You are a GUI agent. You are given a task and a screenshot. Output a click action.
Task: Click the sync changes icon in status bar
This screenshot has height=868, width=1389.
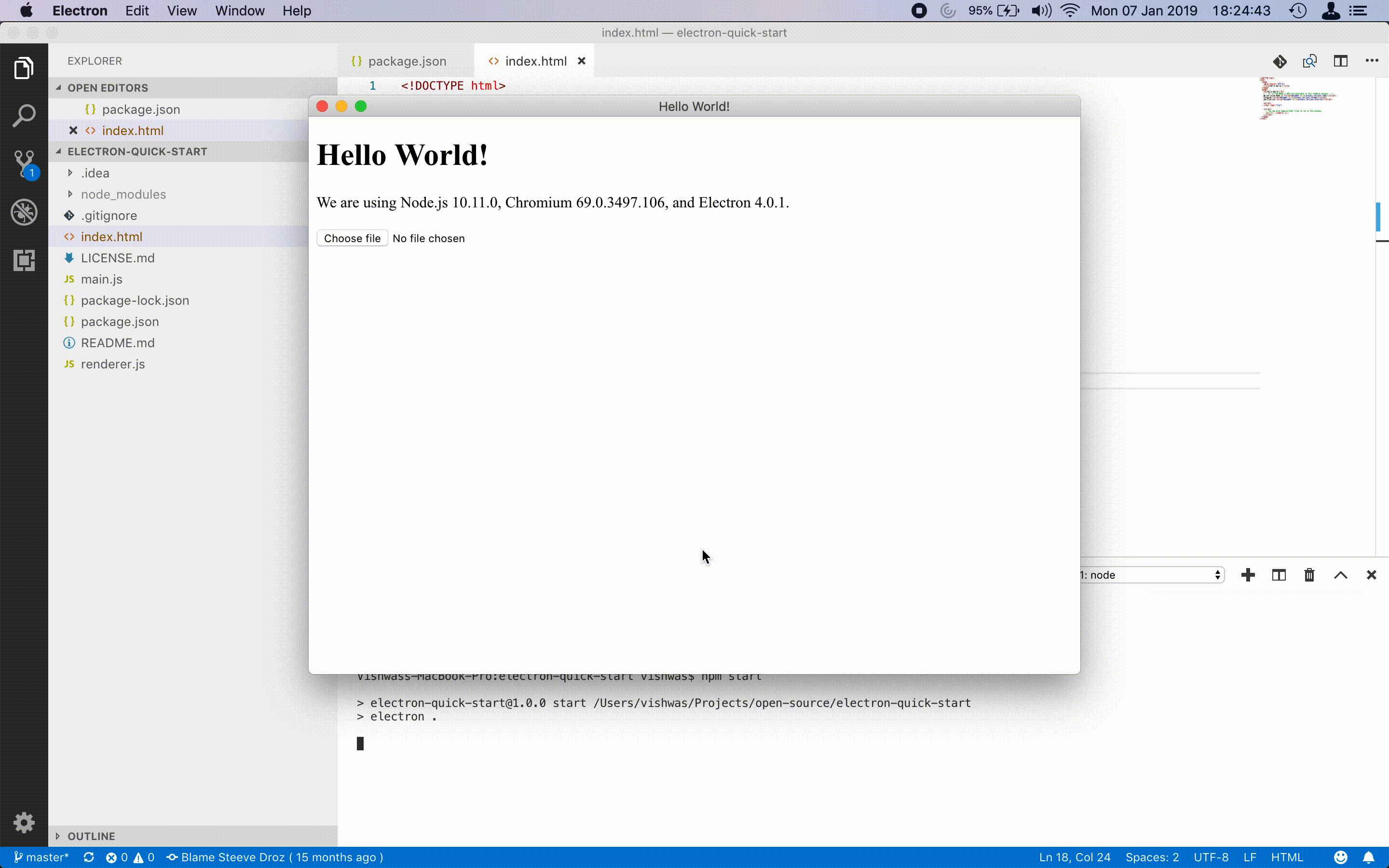(88, 857)
